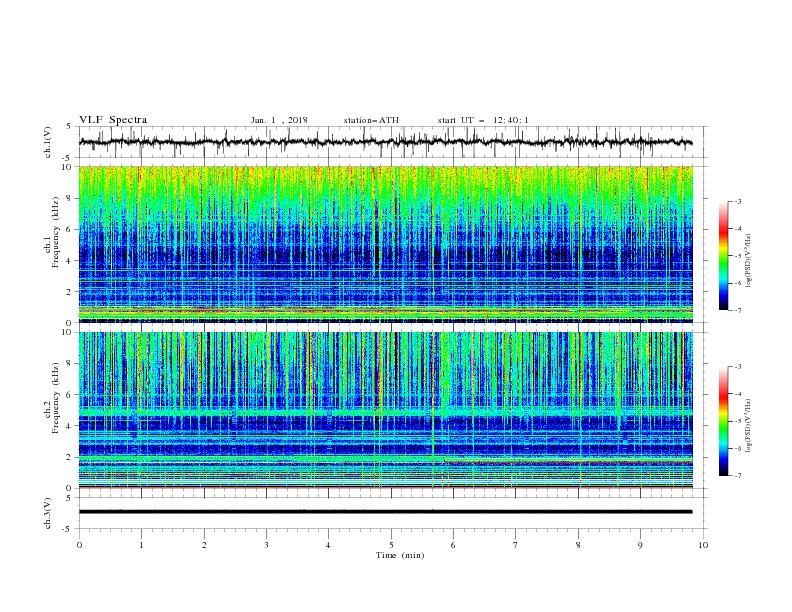Image resolution: width=792 pixels, height=612 pixels.
Task: Click the "4" tick on the time axis
Action: coord(328,545)
